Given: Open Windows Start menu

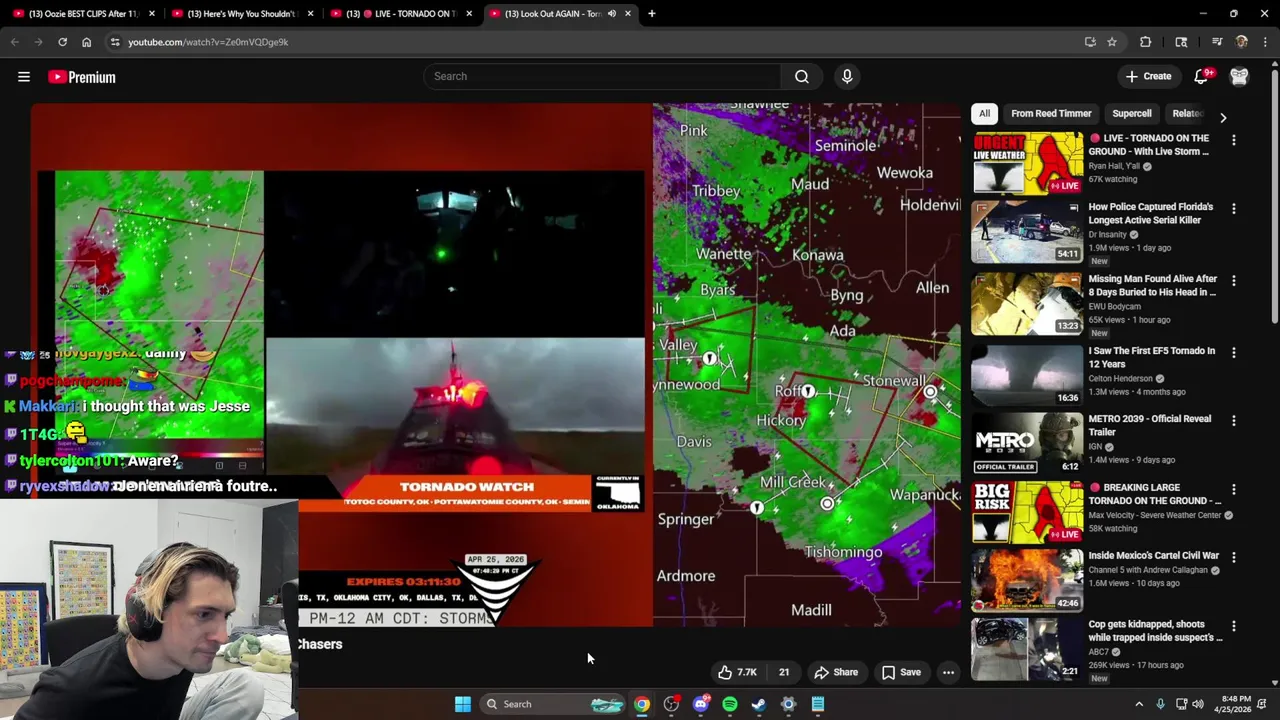Looking at the screenshot, I should pyautogui.click(x=463, y=704).
